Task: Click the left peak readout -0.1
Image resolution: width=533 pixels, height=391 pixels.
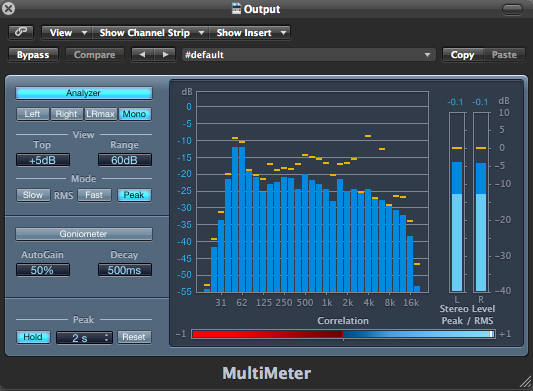Action: point(455,102)
